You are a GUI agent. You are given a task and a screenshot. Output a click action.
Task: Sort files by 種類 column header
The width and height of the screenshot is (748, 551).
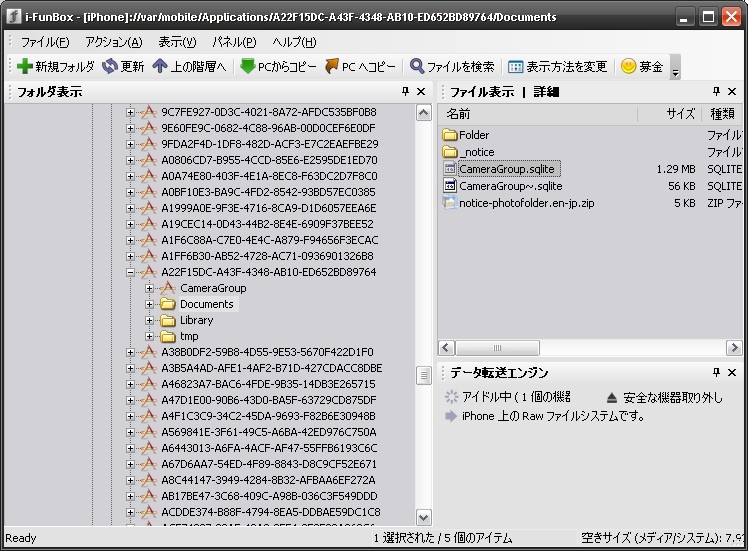click(x=722, y=114)
